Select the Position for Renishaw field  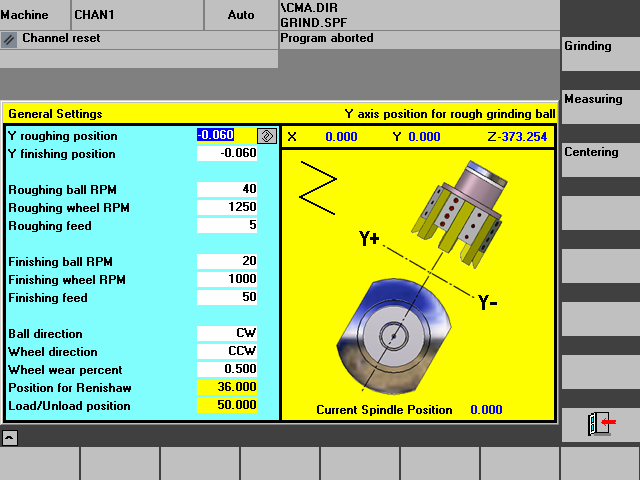(227, 387)
